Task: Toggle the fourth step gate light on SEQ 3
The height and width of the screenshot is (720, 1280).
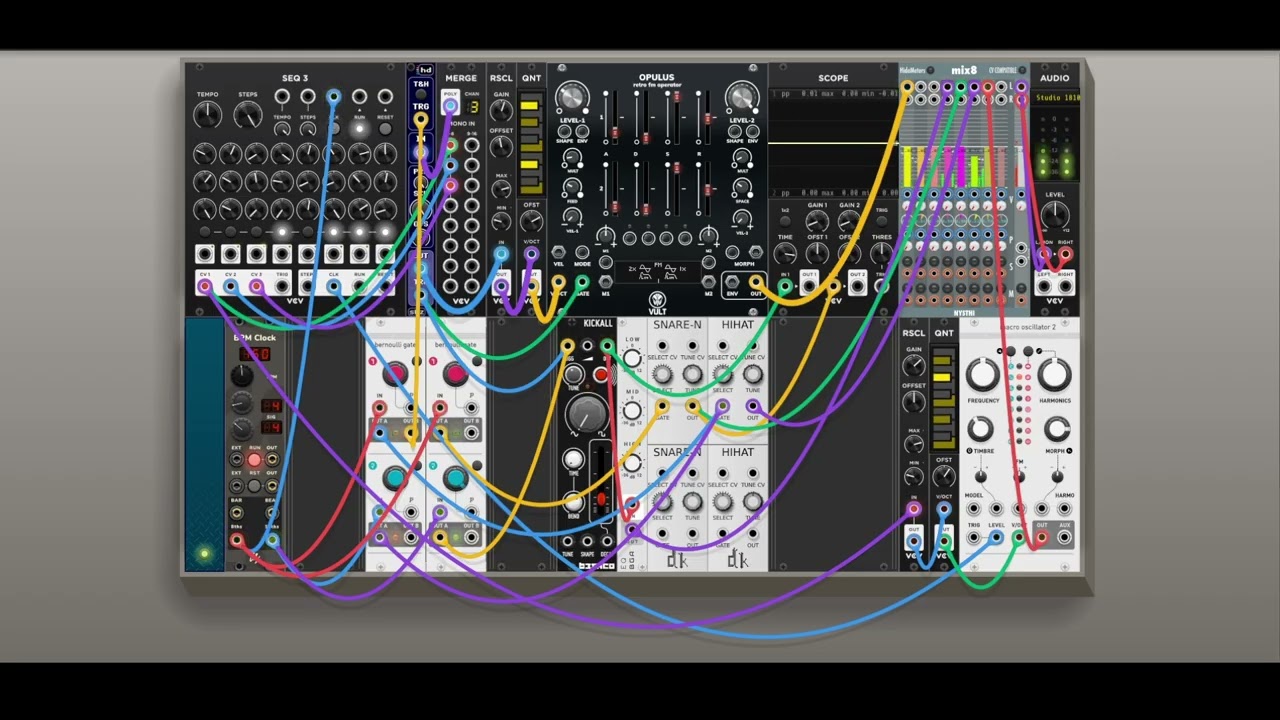Action: click(x=282, y=233)
